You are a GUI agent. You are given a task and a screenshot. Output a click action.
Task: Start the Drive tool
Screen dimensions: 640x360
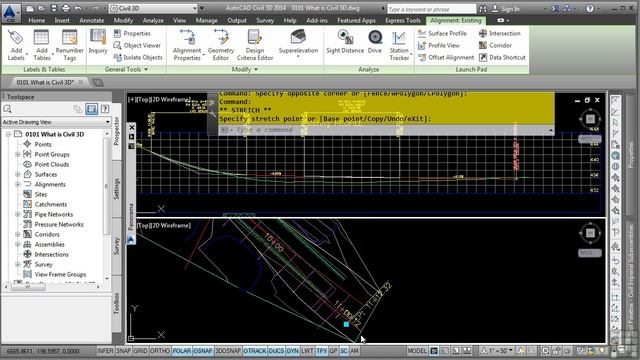[x=375, y=42]
